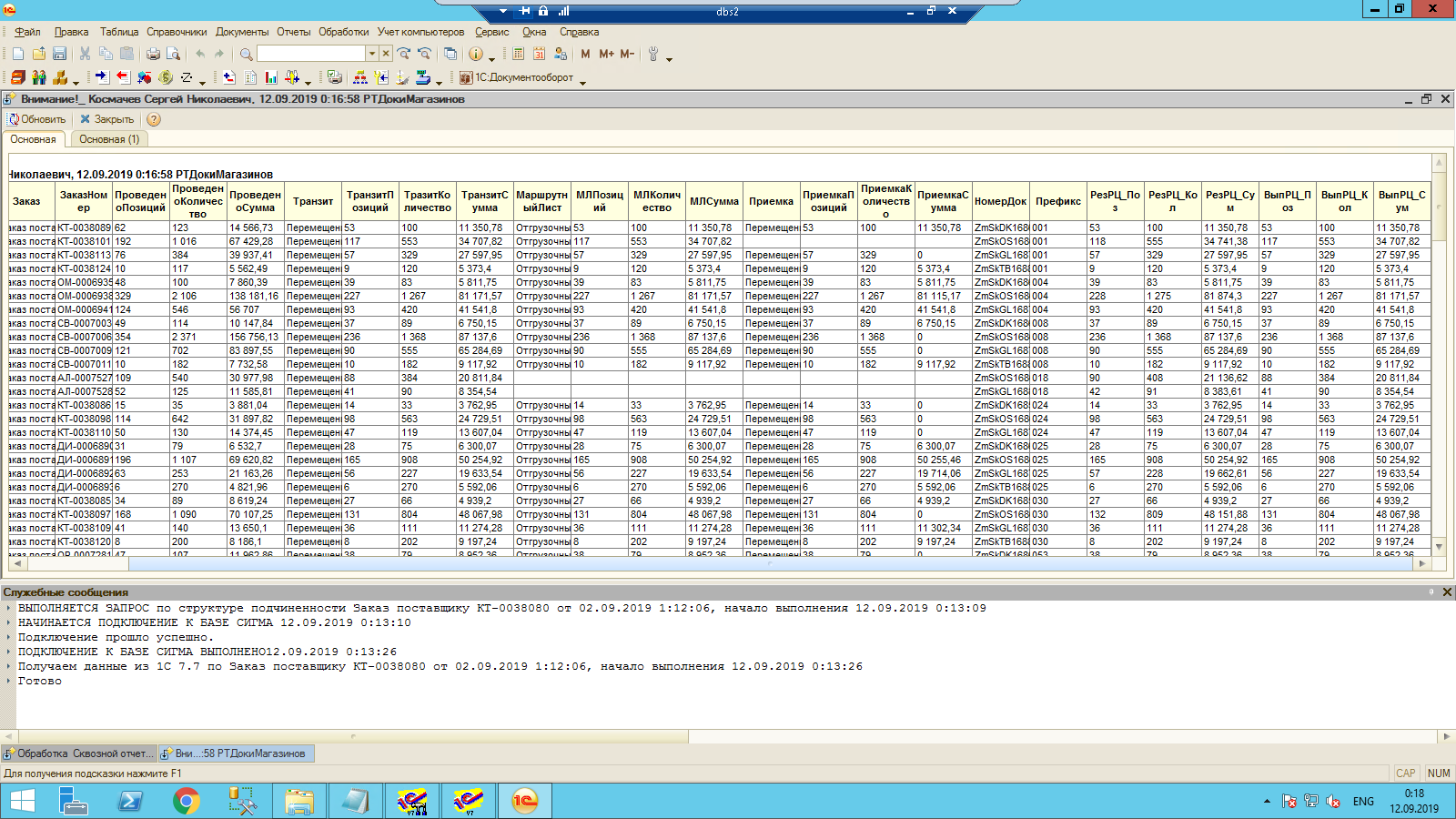Clear search with the X button
Screen dimensions: 1456x819
[386, 55]
